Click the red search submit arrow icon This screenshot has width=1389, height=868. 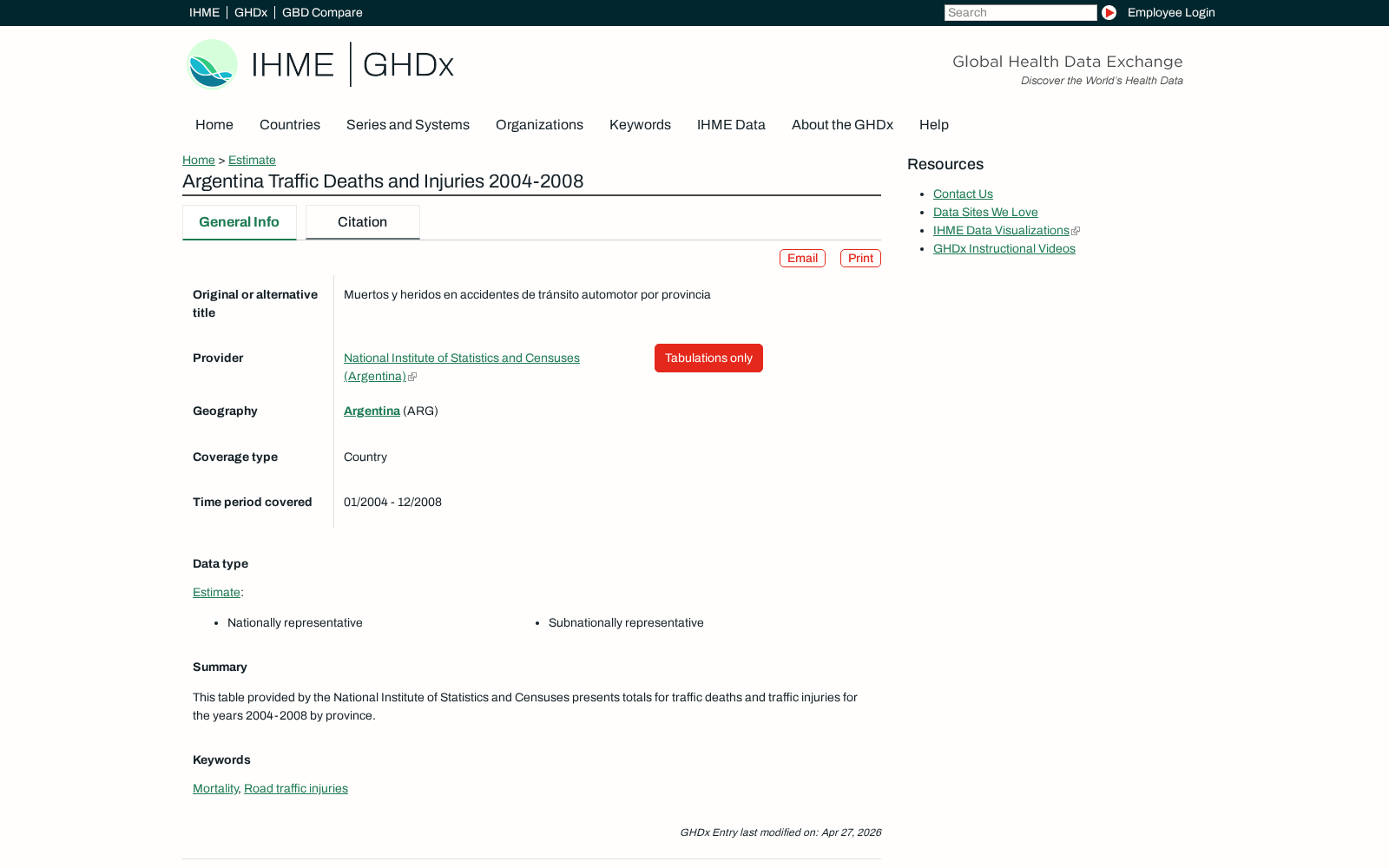[1109, 12]
